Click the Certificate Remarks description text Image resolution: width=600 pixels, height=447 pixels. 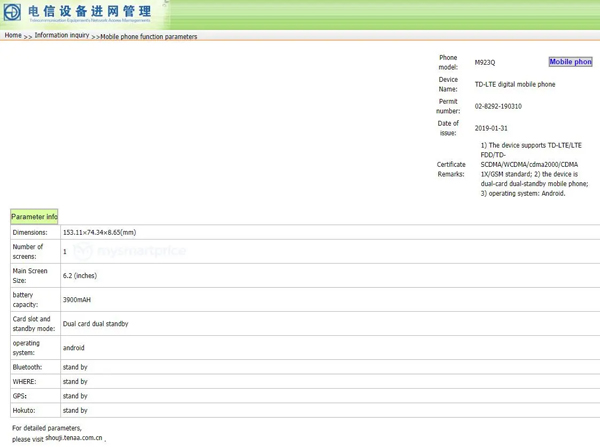click(x=534, y=169)
